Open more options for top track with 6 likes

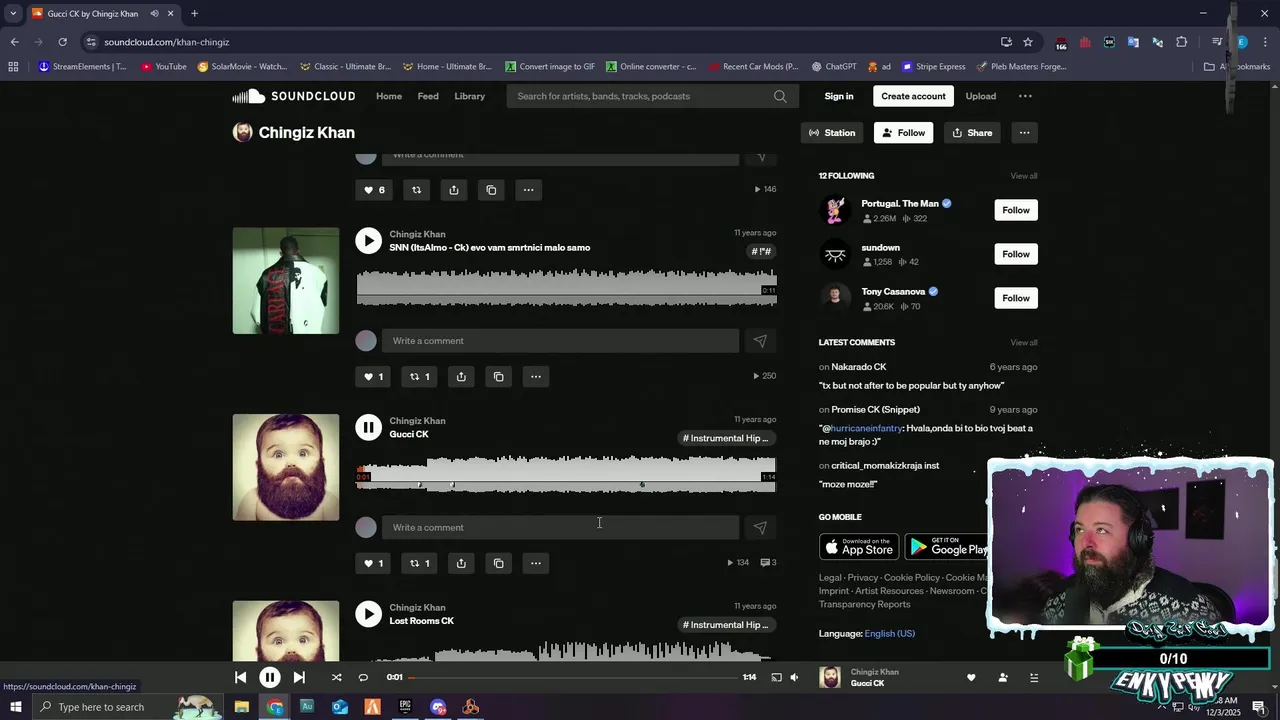point(528,190)
